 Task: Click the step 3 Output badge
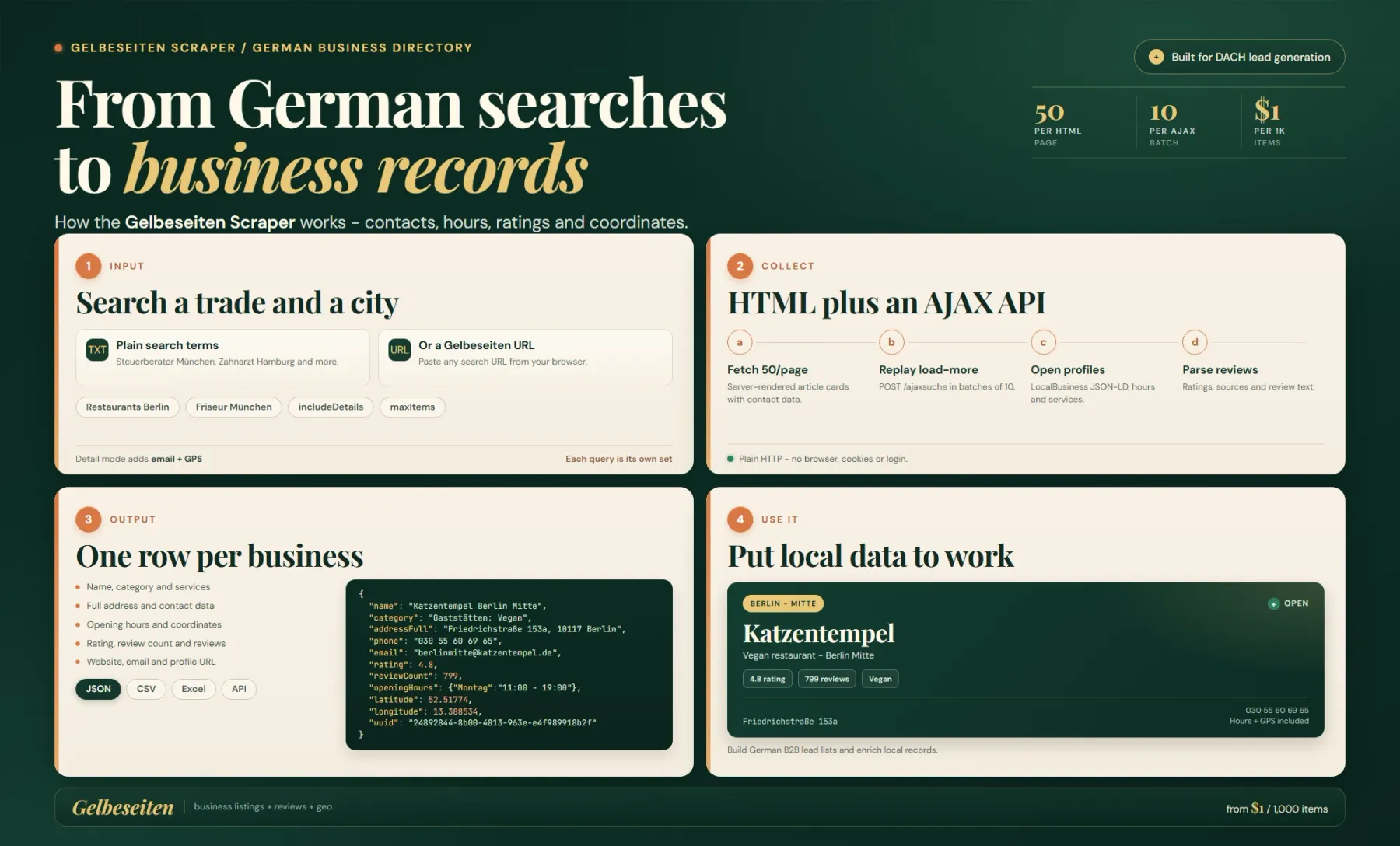89,519
